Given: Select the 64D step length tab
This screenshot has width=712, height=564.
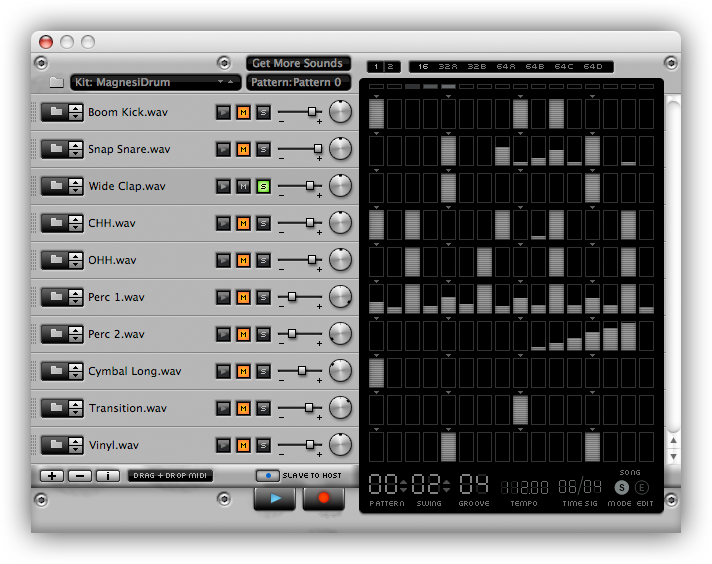Looking at the screenshot, I should 593,67.
